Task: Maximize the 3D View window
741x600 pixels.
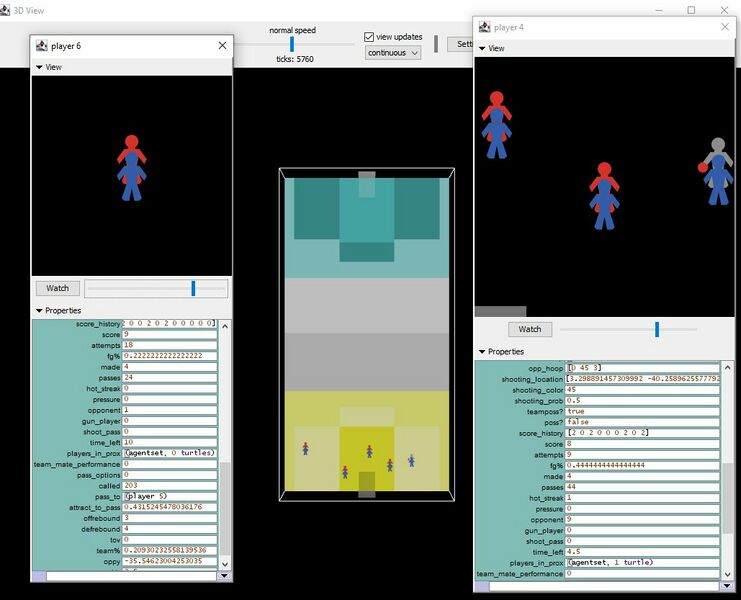Action: pos(691,9)
